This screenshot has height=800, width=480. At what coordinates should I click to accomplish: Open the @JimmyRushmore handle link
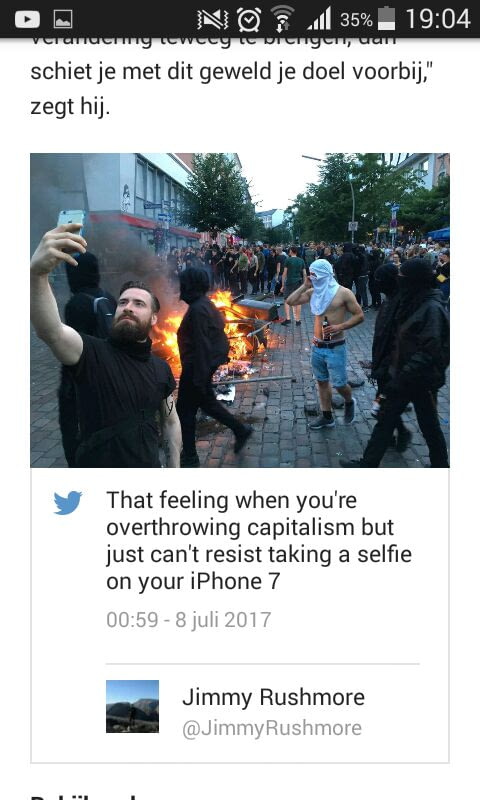tap(272, 728)
